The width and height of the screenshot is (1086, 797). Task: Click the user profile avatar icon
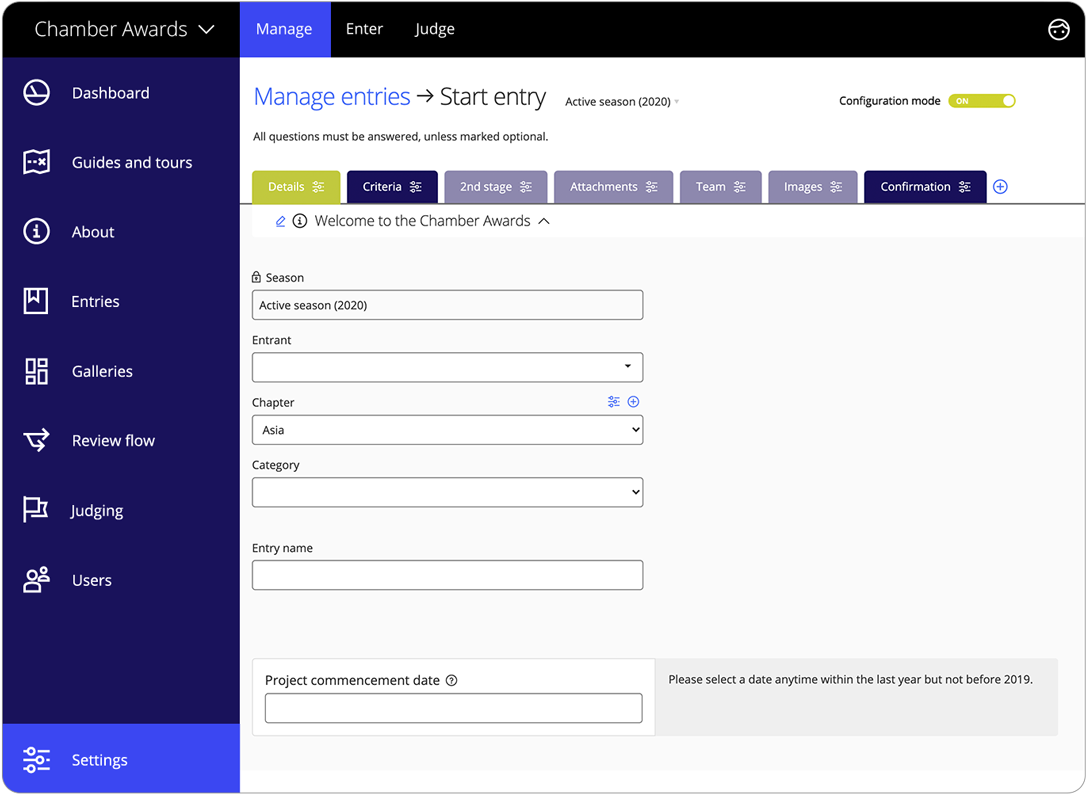(x=1058, y=30)
